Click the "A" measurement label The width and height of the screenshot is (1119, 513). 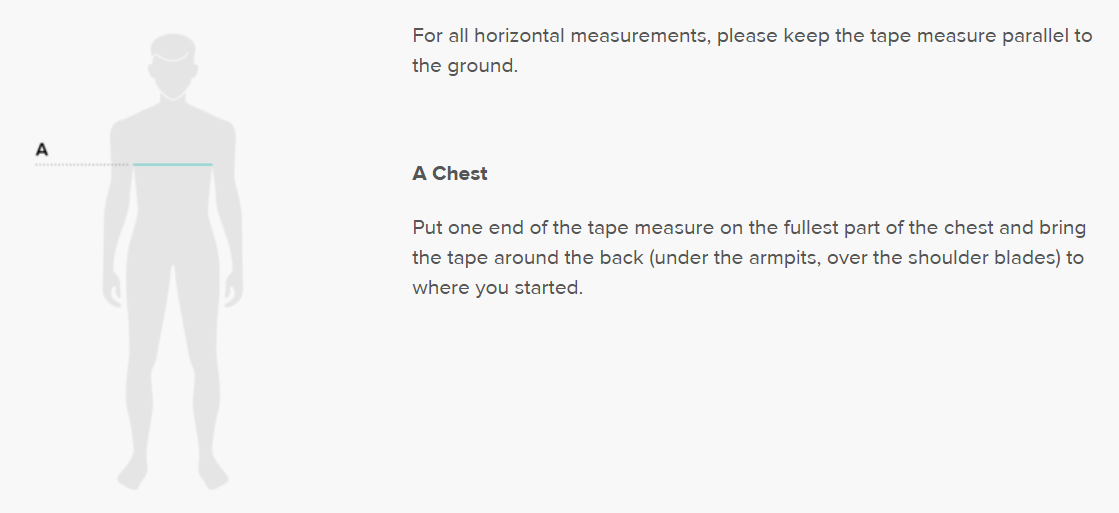click(x=42, y=150)
